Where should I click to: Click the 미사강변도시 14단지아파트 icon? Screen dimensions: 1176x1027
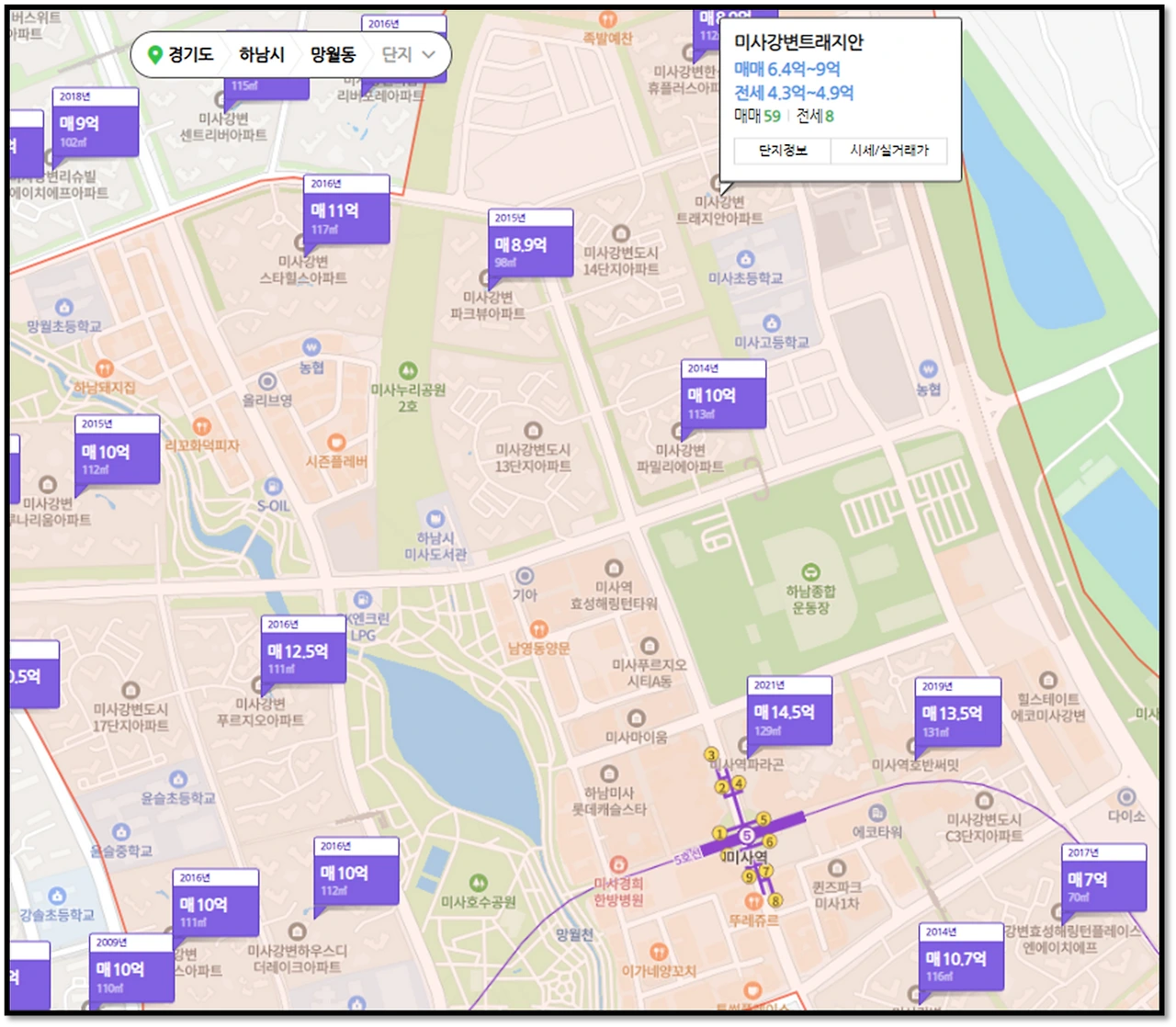pos(621,233)
